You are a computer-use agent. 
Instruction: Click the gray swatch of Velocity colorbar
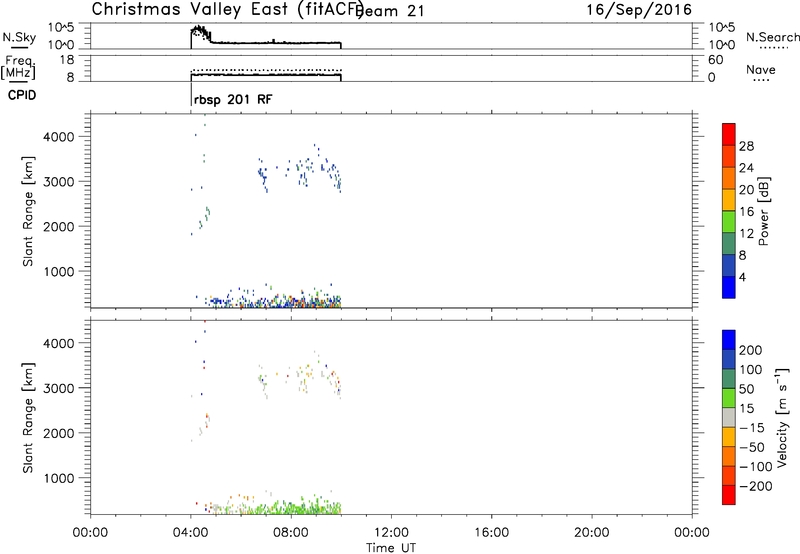(x=729, y=417)
